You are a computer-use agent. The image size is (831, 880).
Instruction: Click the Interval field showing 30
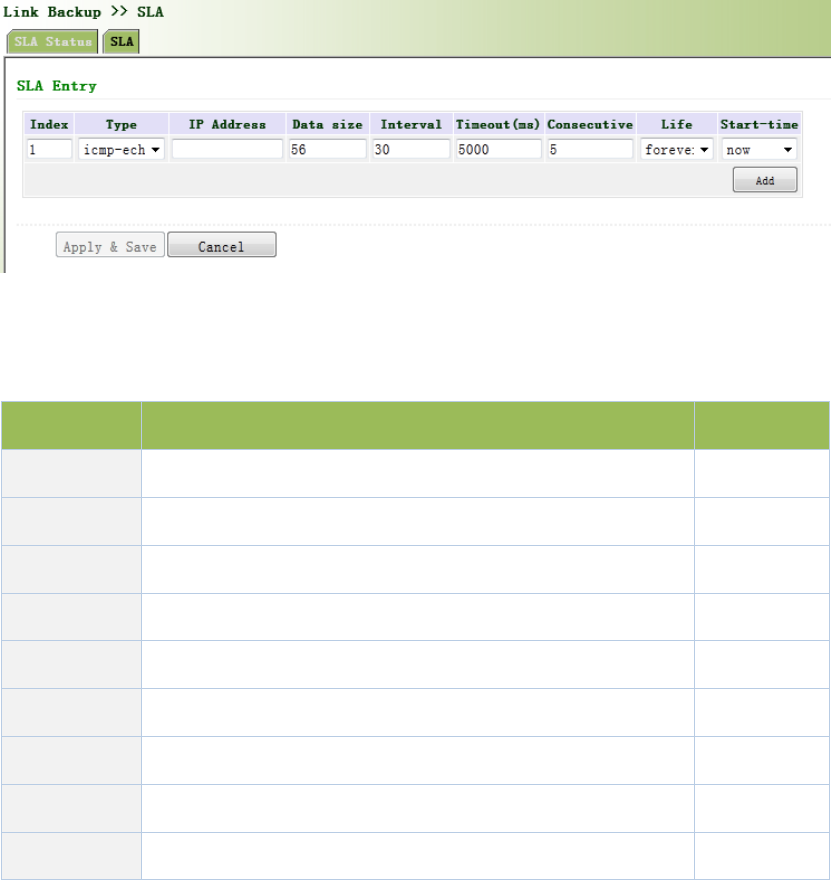411,150
